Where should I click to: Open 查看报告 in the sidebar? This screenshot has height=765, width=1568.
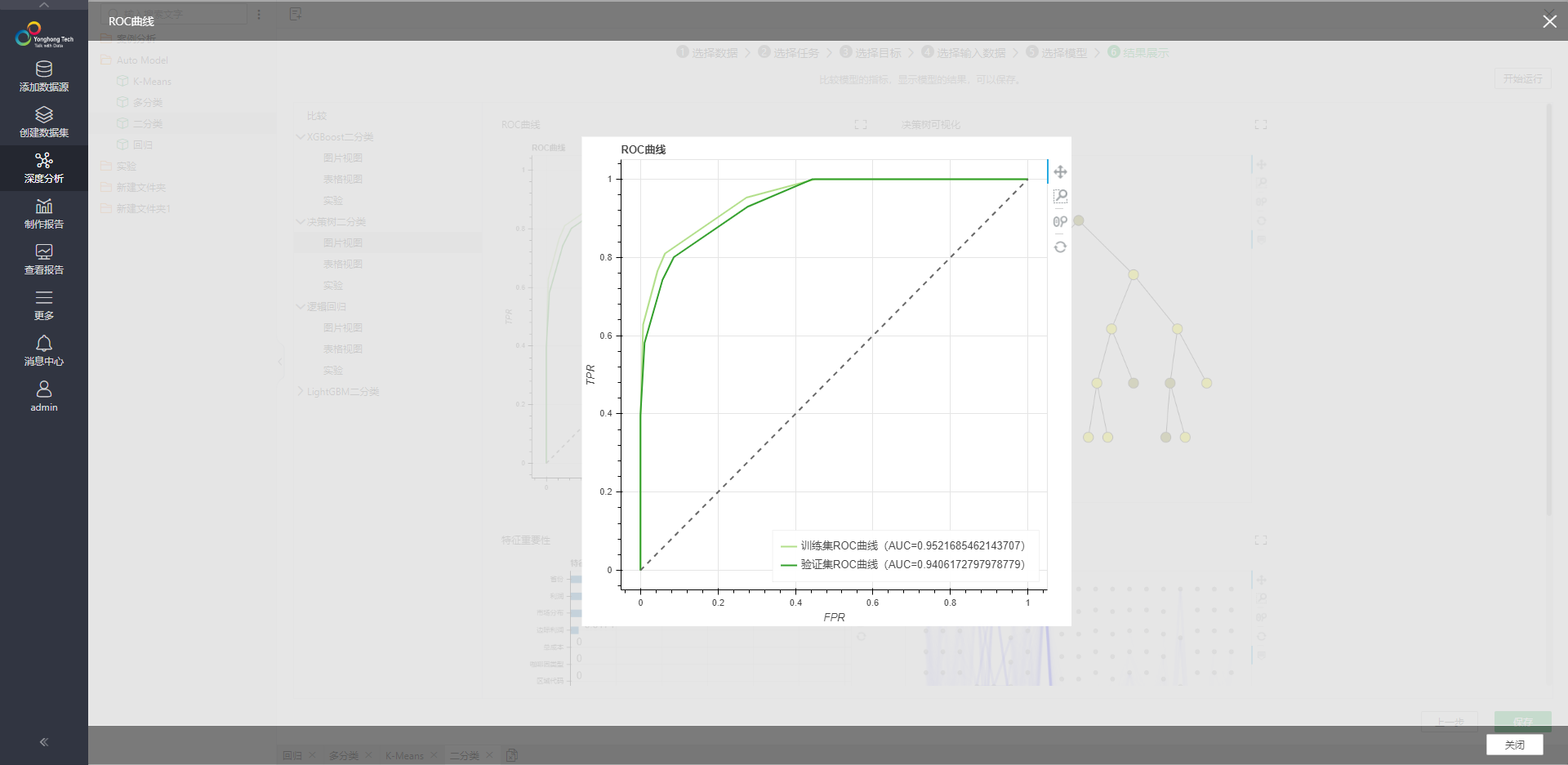point(44,260)
